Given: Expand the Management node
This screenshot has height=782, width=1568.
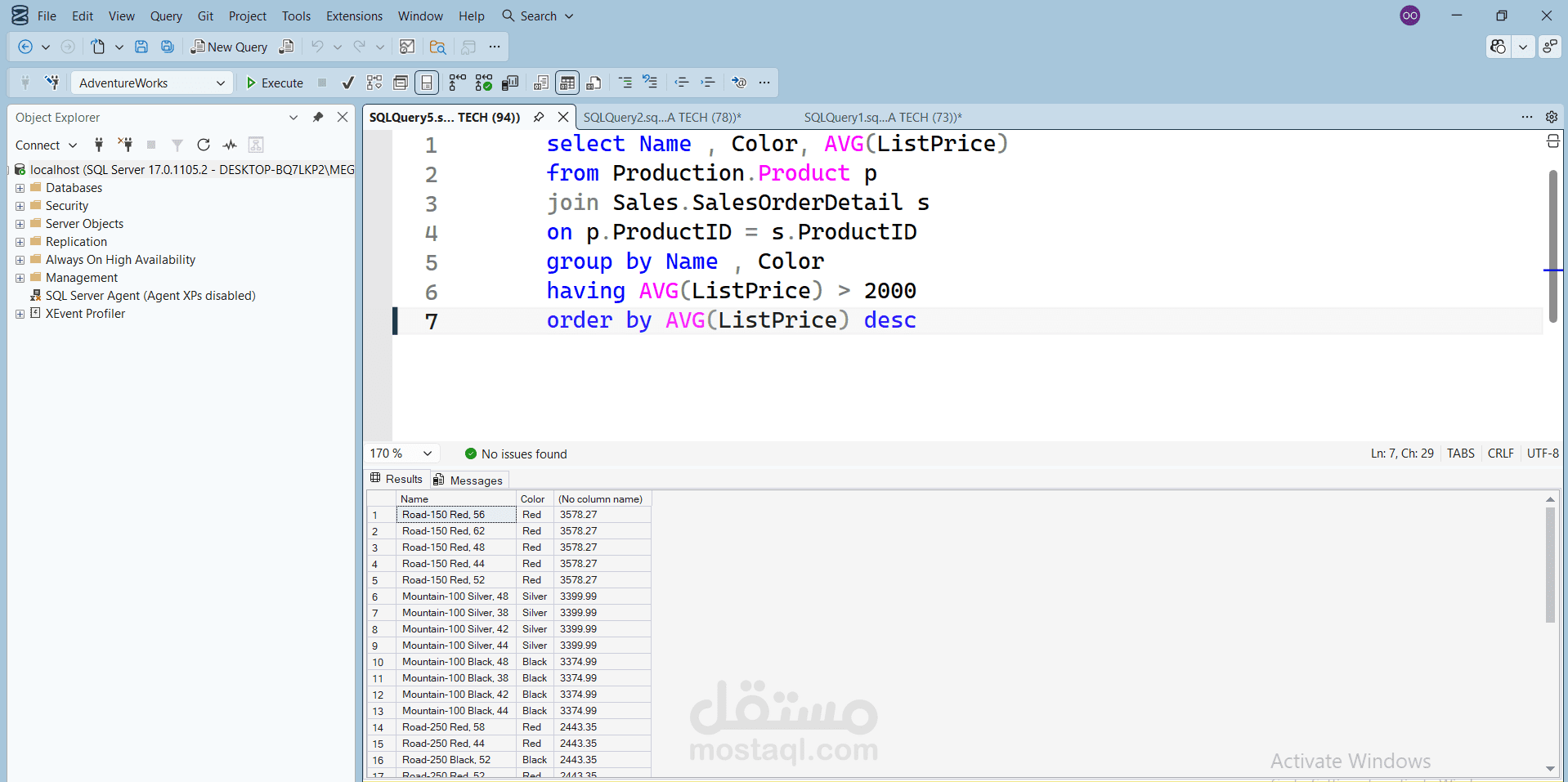Looking at the screenshot, I should pos(20,278).
